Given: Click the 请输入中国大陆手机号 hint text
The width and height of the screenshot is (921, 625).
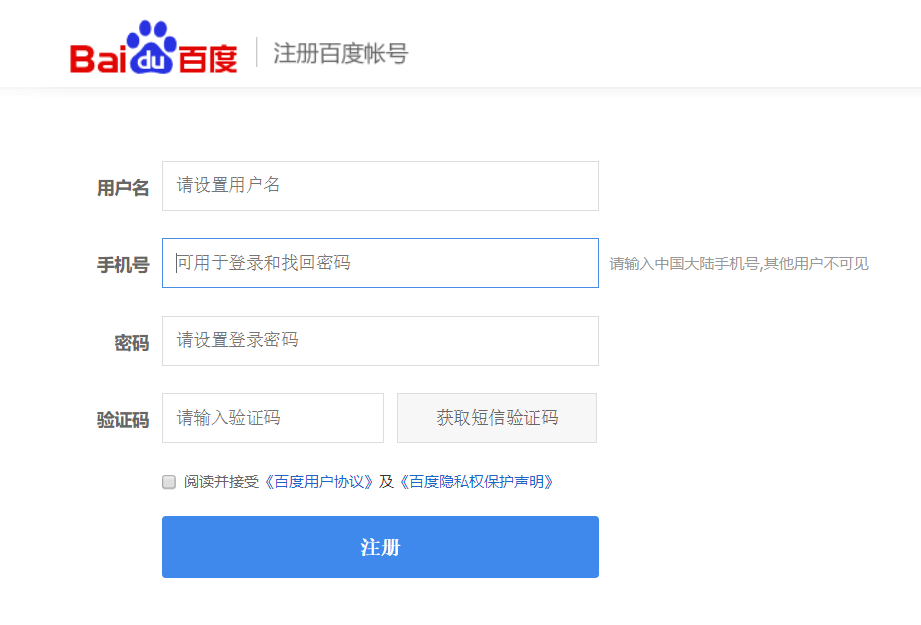Looking at the screenshot, I should [x=739, y=264].
